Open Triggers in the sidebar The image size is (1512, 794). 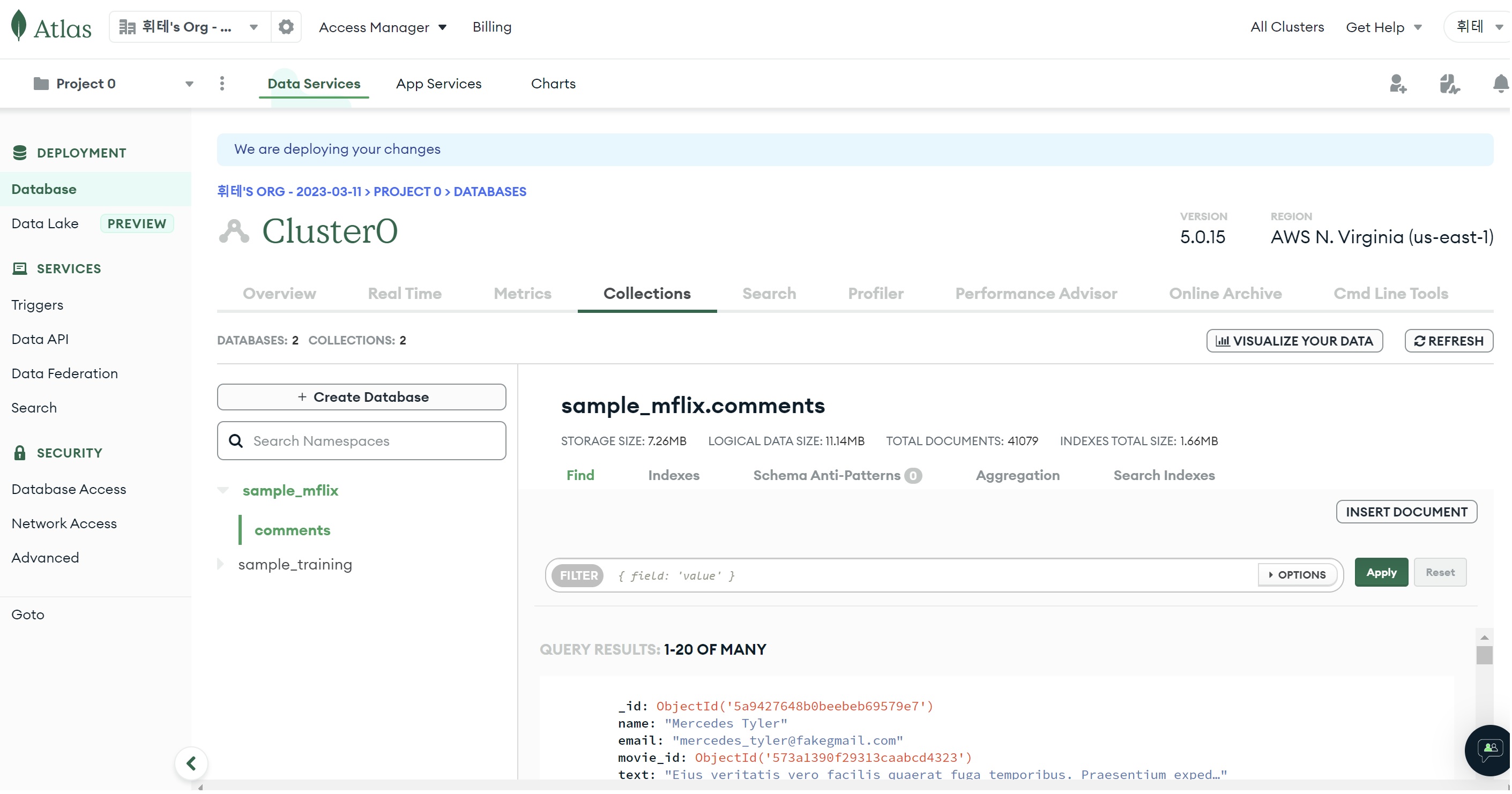pos(38,304)
